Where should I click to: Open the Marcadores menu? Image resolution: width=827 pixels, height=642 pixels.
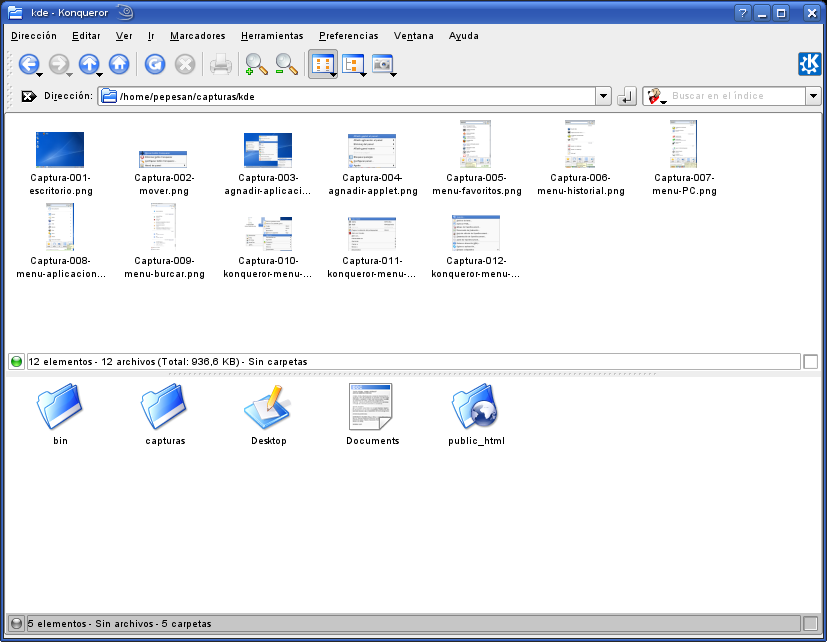[197, 36]
